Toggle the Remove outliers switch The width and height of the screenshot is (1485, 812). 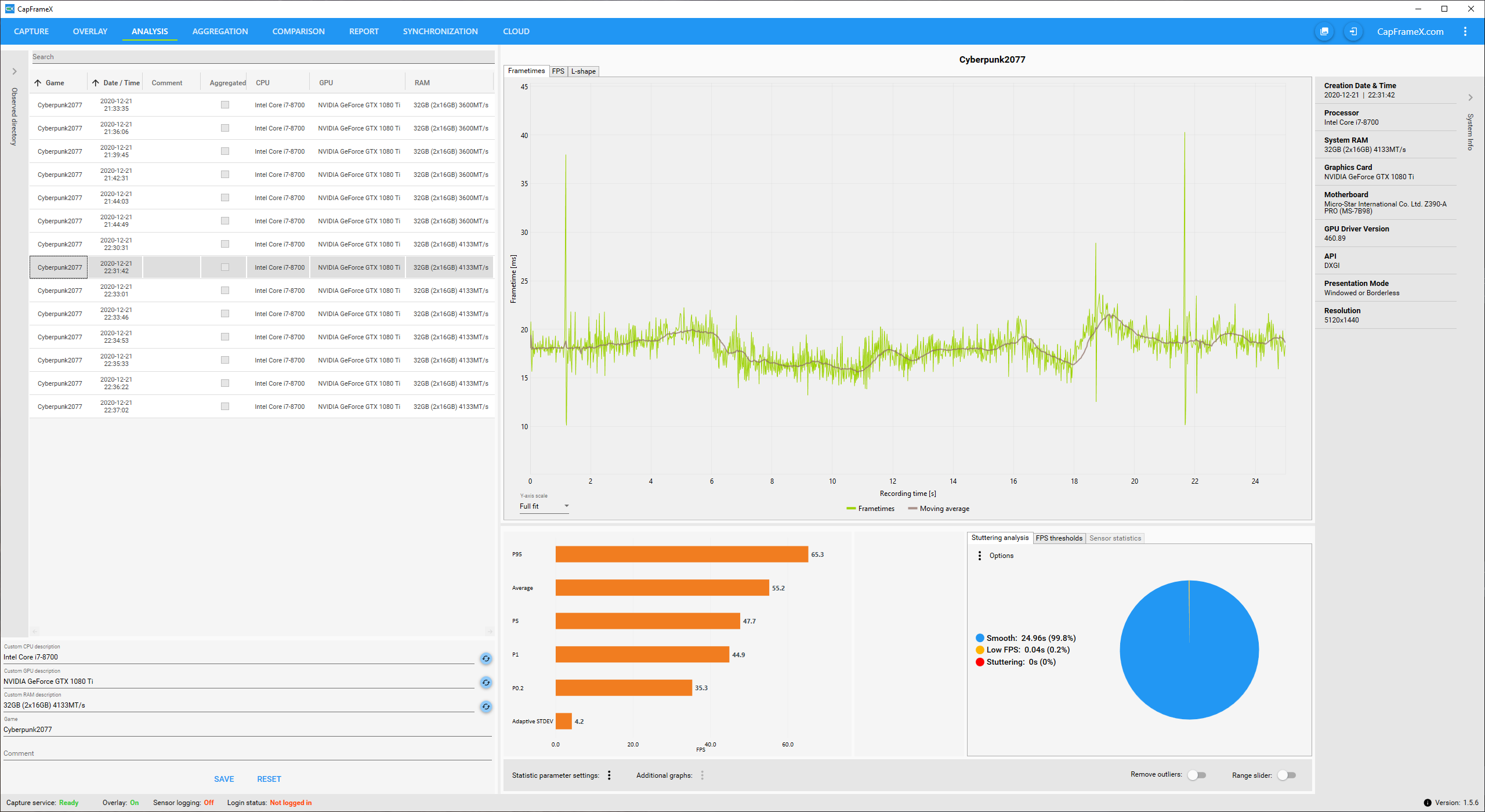pos(1196,775)
